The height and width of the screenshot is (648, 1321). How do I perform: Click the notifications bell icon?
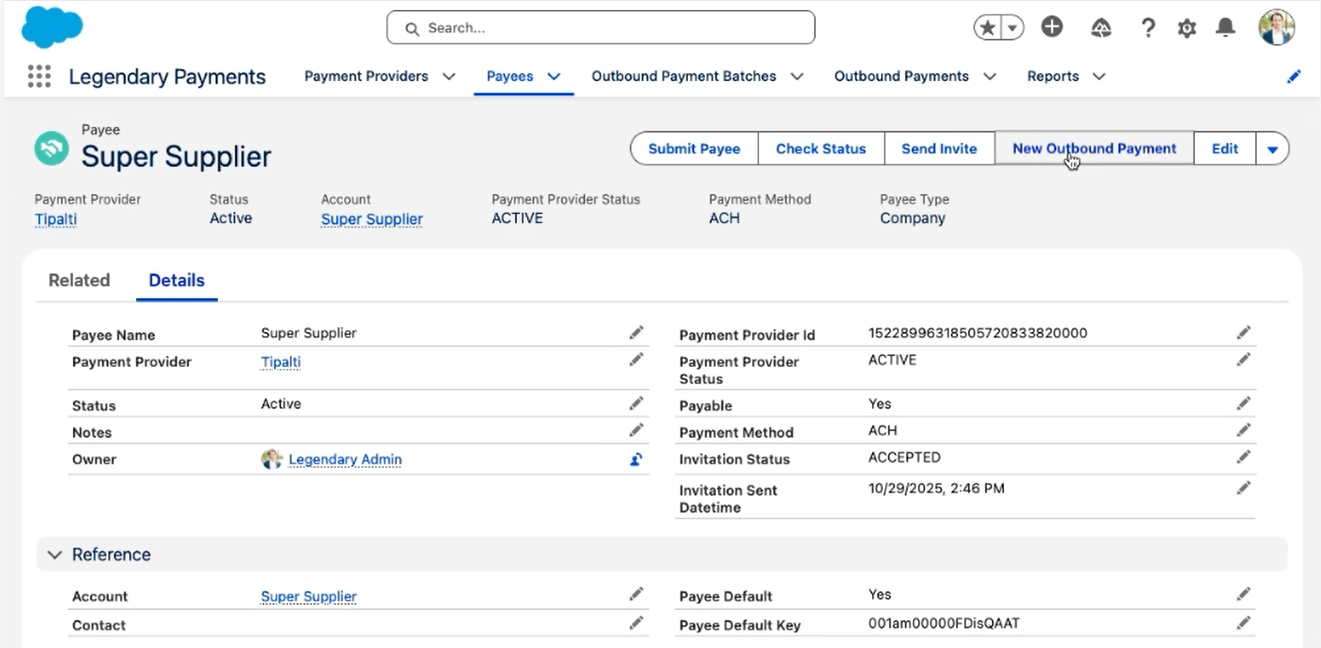click(1225, 28)
